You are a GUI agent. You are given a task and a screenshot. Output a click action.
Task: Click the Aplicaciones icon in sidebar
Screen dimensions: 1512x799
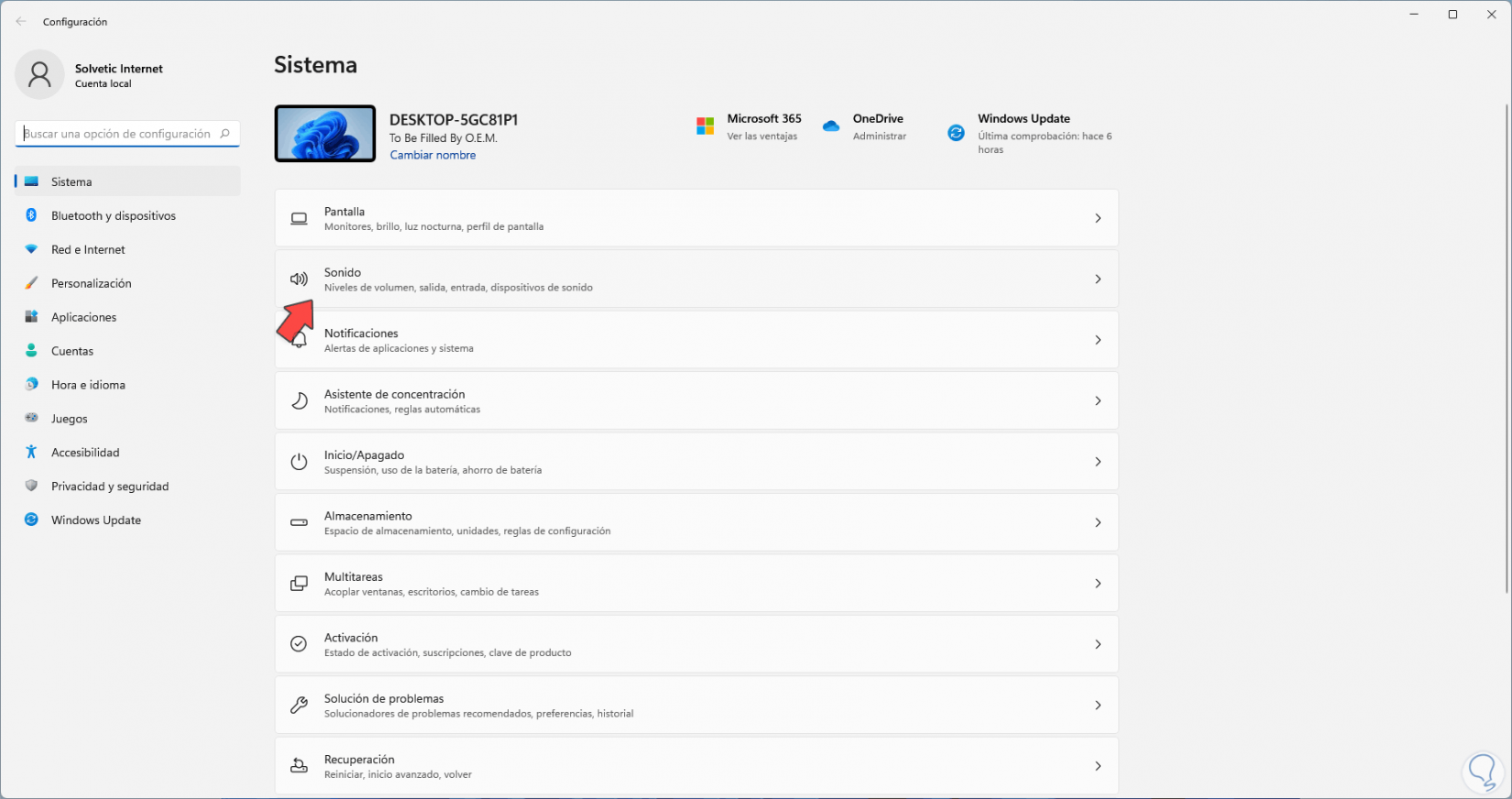(x=31, y=317)
